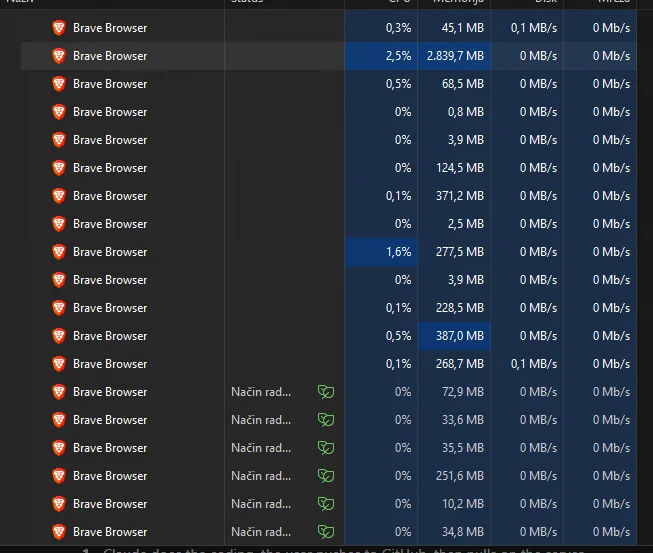Click Brave icon in the 33,6 MB row

(x=59, y=420)
